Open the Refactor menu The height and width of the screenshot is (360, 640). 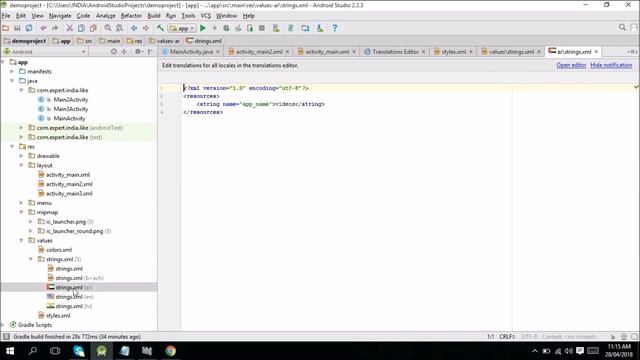pyautogui.click(x=131, y=16)
